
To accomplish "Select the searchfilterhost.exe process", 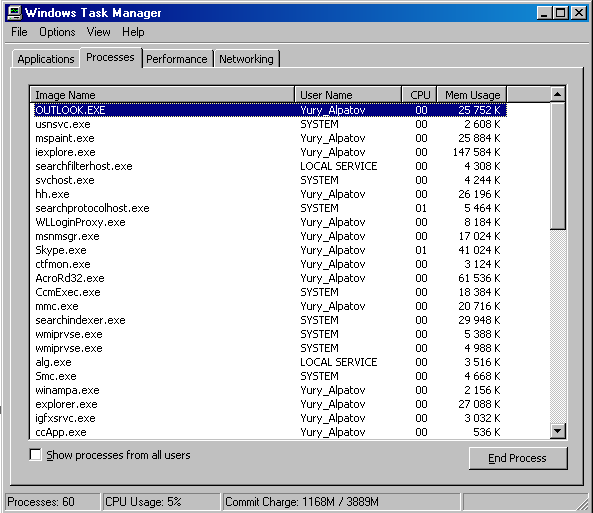I will 270,166.
